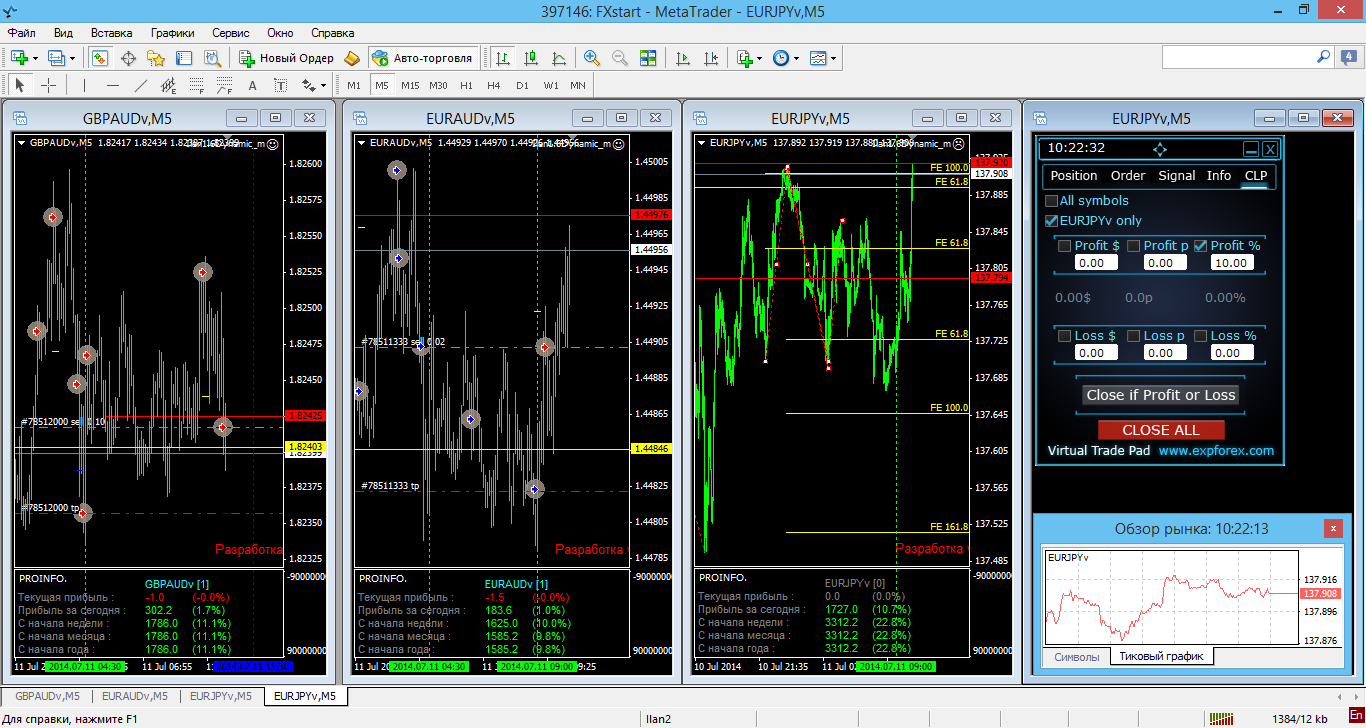Expand the new chart dropdown arrow
1366x728 pixels.
click(35, 59)
